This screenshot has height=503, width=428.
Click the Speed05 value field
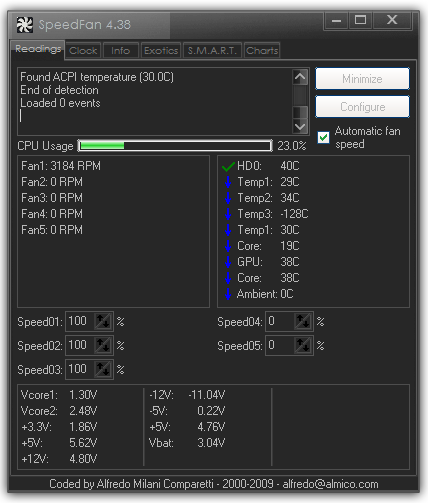[280, 345]
